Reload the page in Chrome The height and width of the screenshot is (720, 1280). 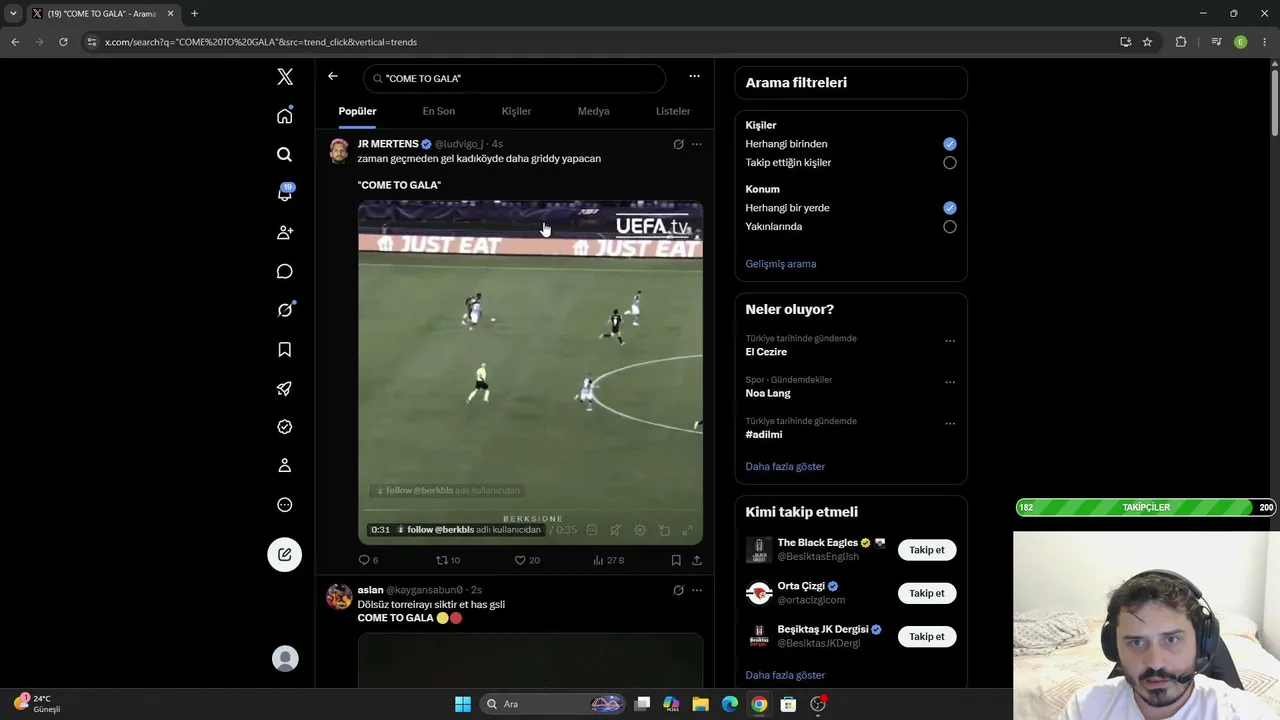pos(63,42)
